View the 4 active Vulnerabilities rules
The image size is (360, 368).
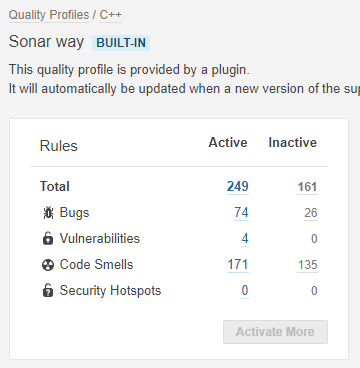[x=245, y=239]
